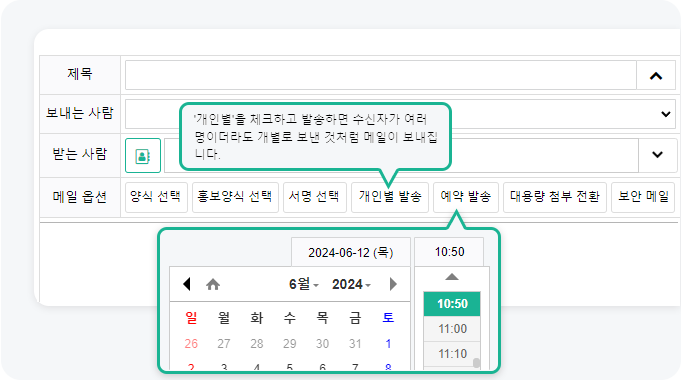Go to previous month in calendar
681x380 pixels.
[x=187, y=284]
